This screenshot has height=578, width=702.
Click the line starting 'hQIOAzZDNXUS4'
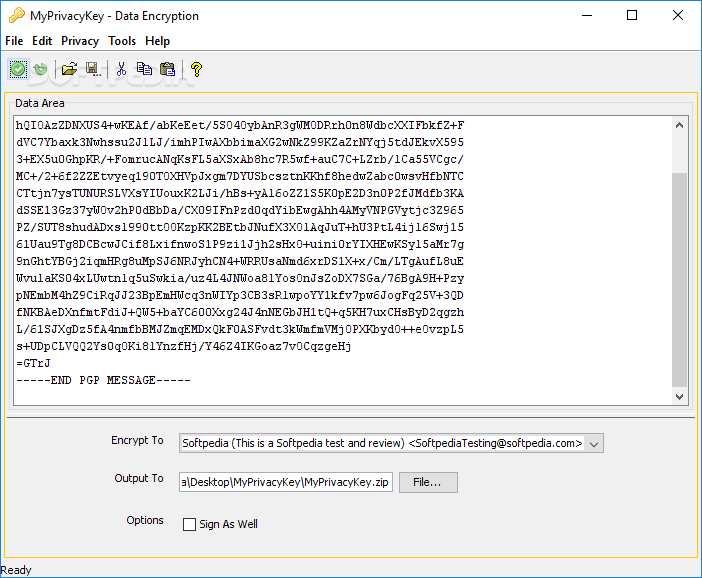tap(240, 125)
